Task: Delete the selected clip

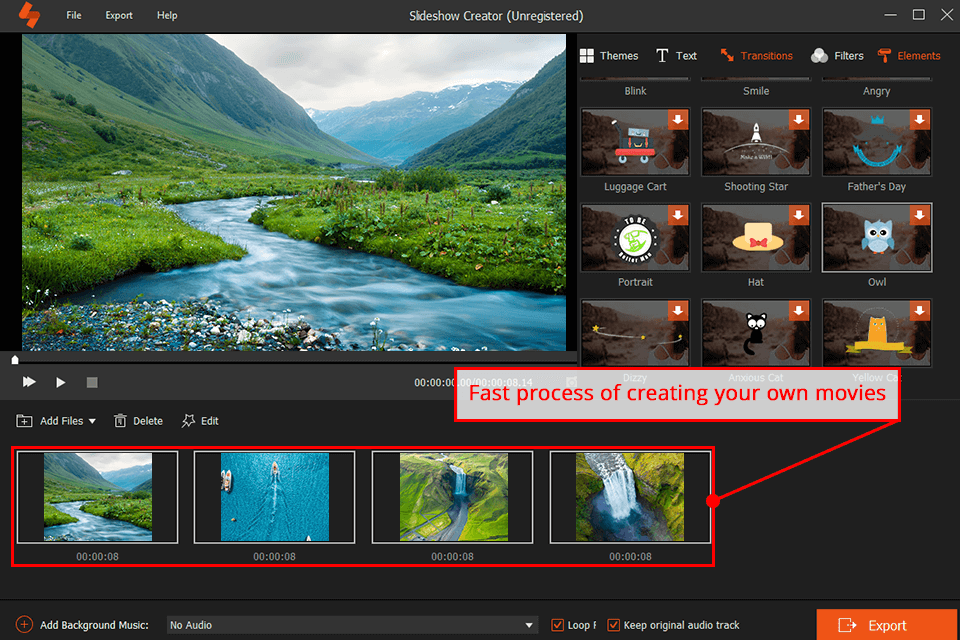Action: click(x=138, y=421)
